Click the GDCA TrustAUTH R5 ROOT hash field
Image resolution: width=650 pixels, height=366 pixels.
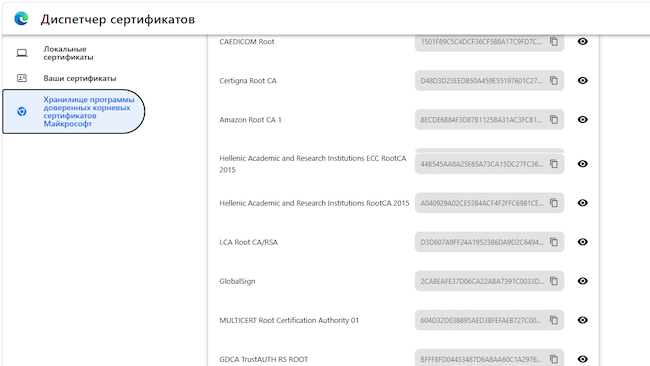point(489,358)
